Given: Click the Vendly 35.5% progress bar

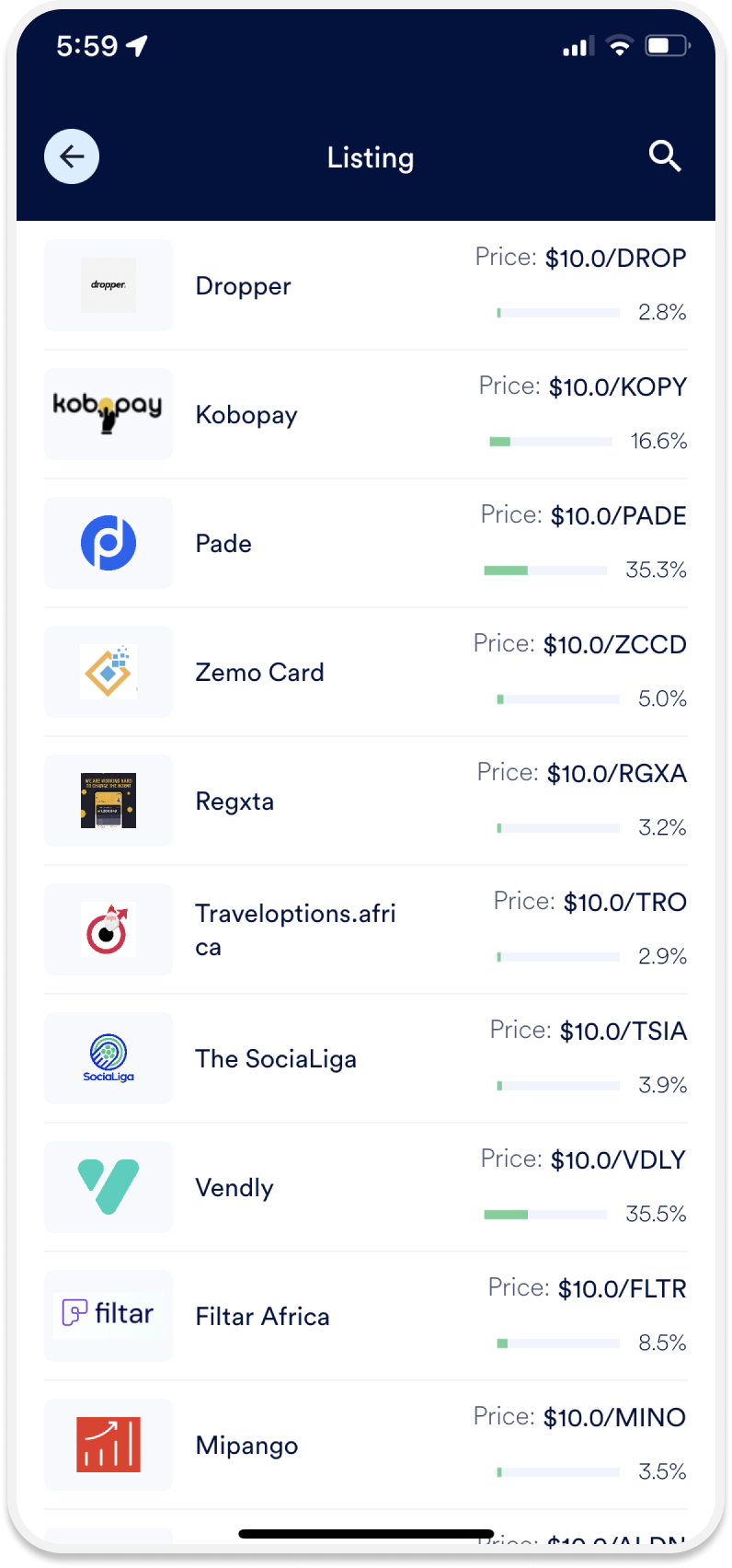Looking at the screenshot, I should click(545, 1215).
